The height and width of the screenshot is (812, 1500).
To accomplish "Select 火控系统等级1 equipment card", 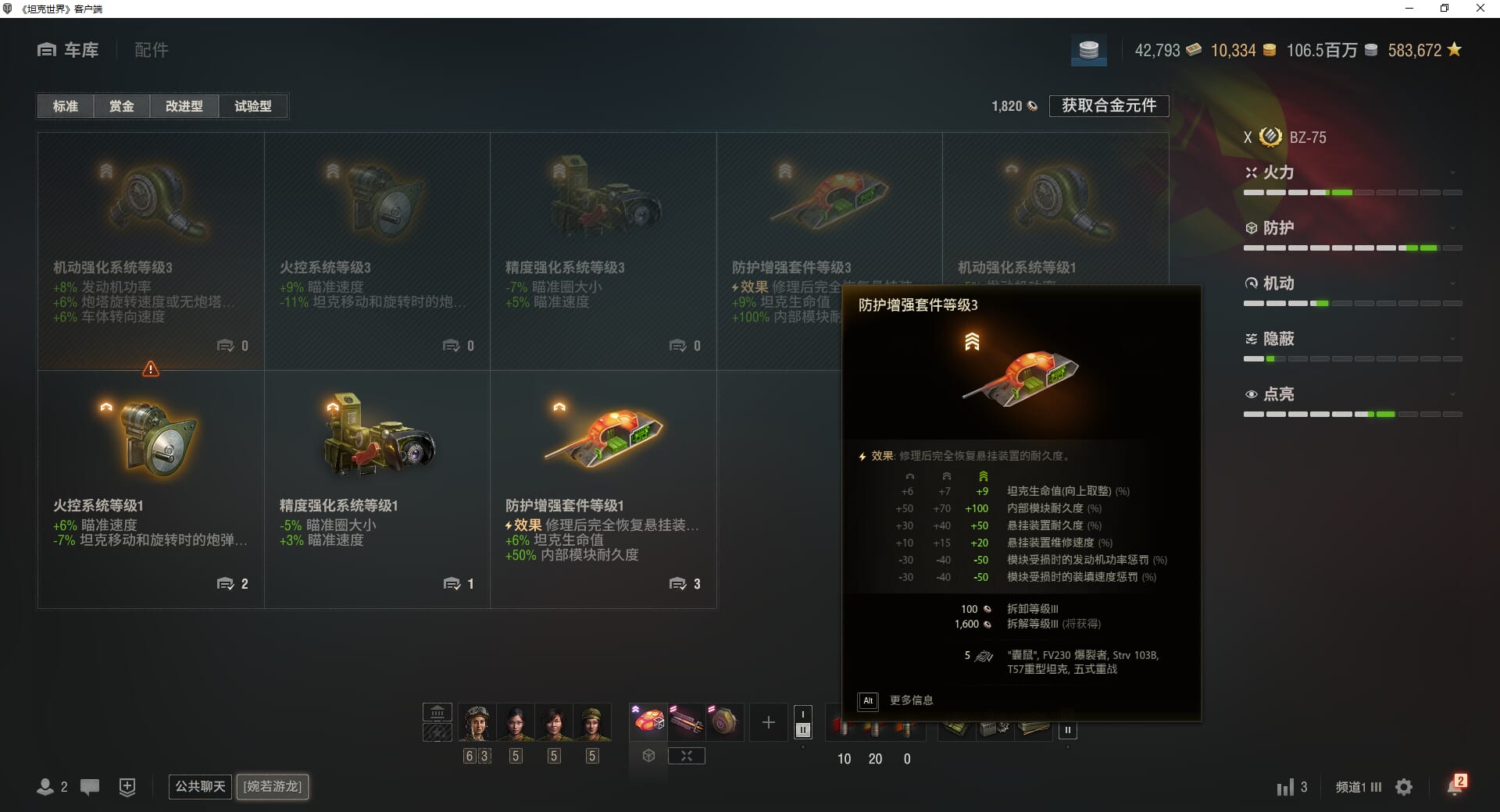I will point(151,490).
